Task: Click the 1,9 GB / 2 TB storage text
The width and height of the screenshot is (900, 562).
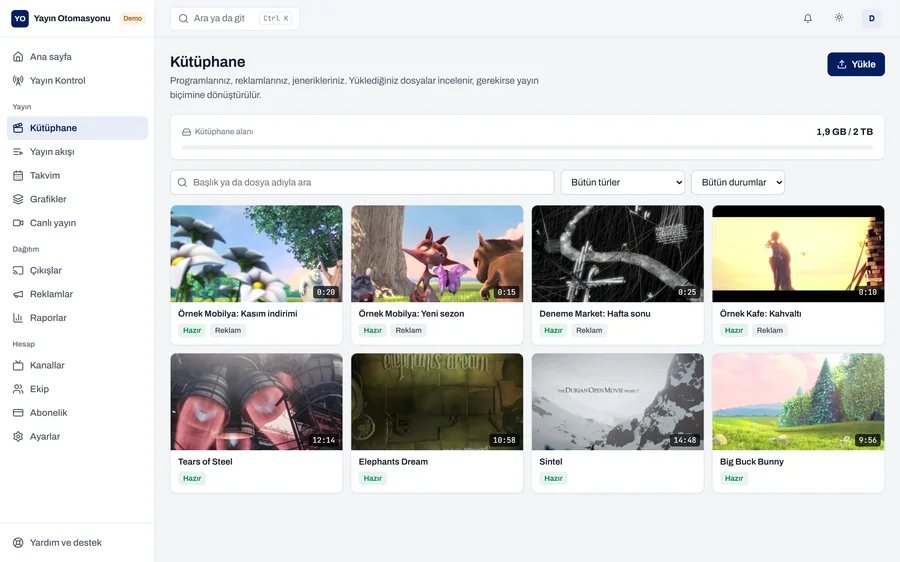Action: (844, 131)
